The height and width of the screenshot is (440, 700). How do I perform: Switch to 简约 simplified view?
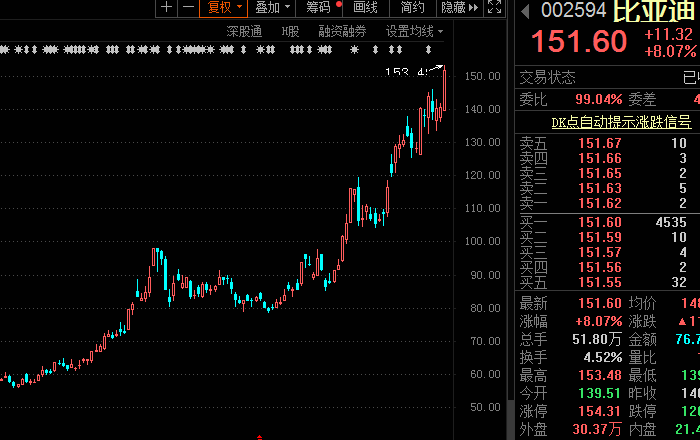413,7
